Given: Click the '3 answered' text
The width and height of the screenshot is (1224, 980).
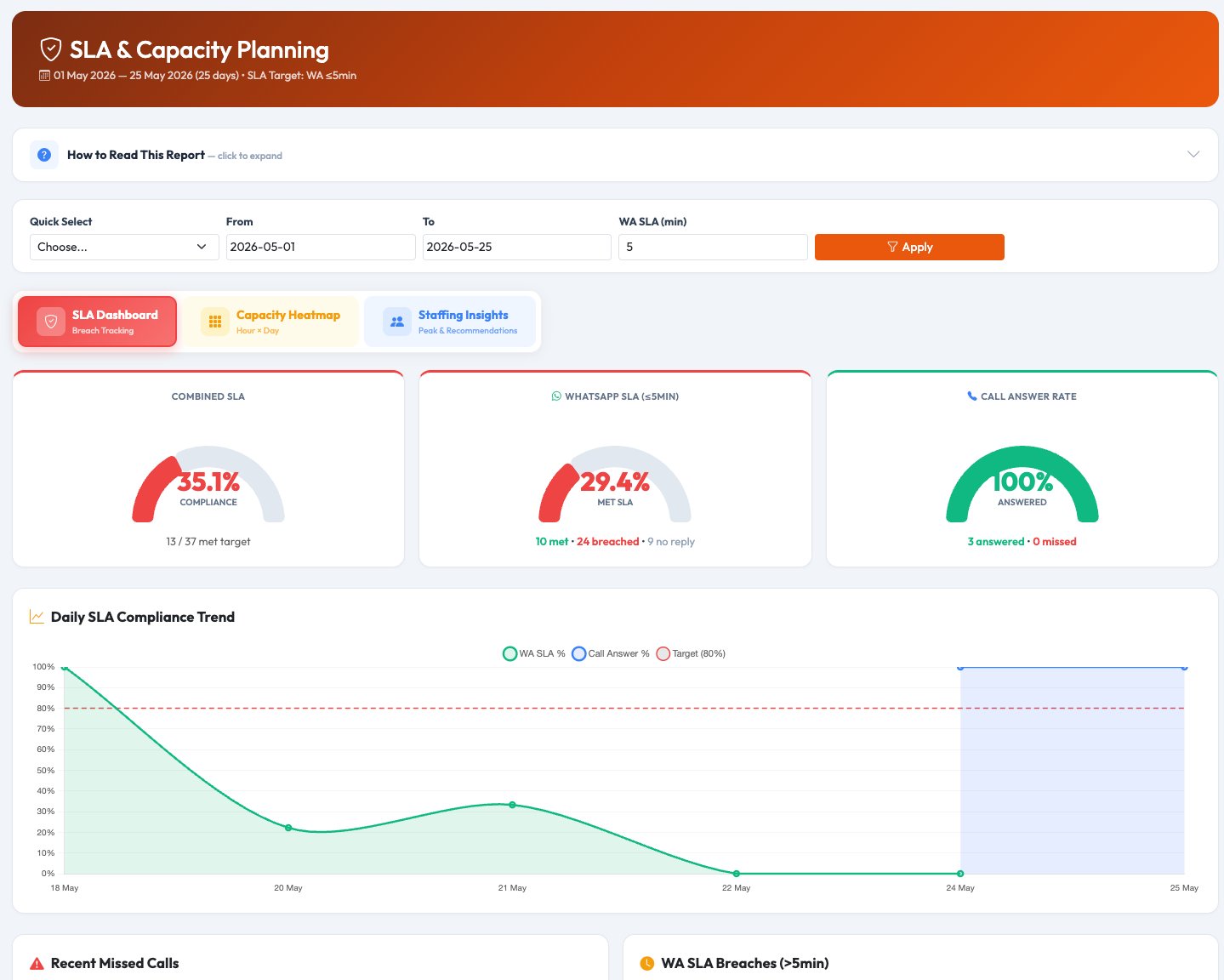Looking at the screenshot, I should (996, 542).
